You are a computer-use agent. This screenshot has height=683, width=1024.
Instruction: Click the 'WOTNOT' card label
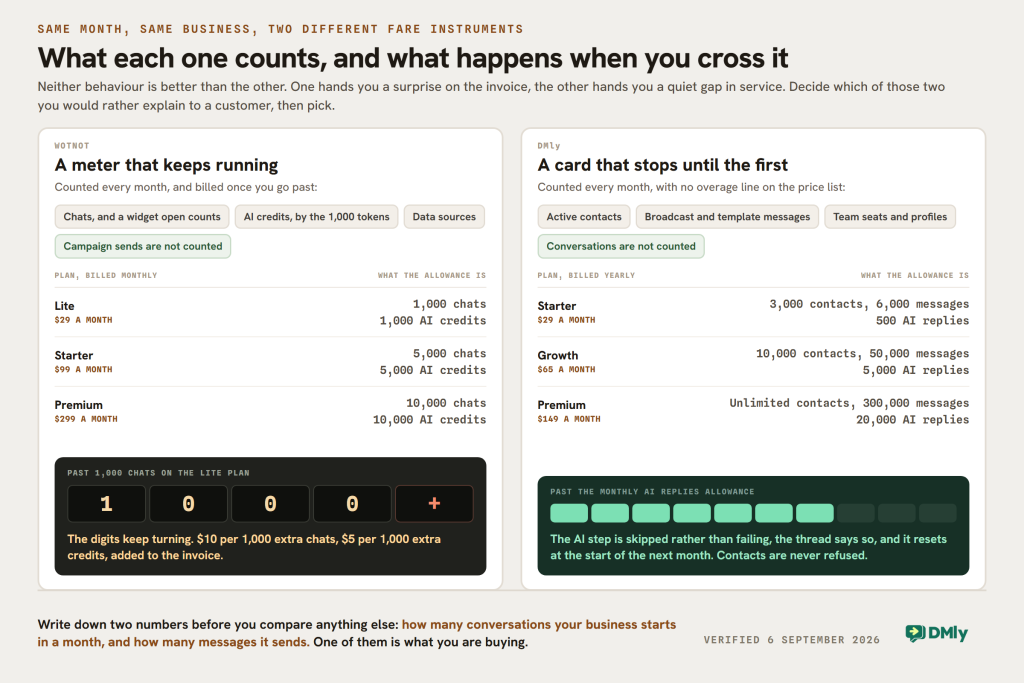tap(72, 146)
